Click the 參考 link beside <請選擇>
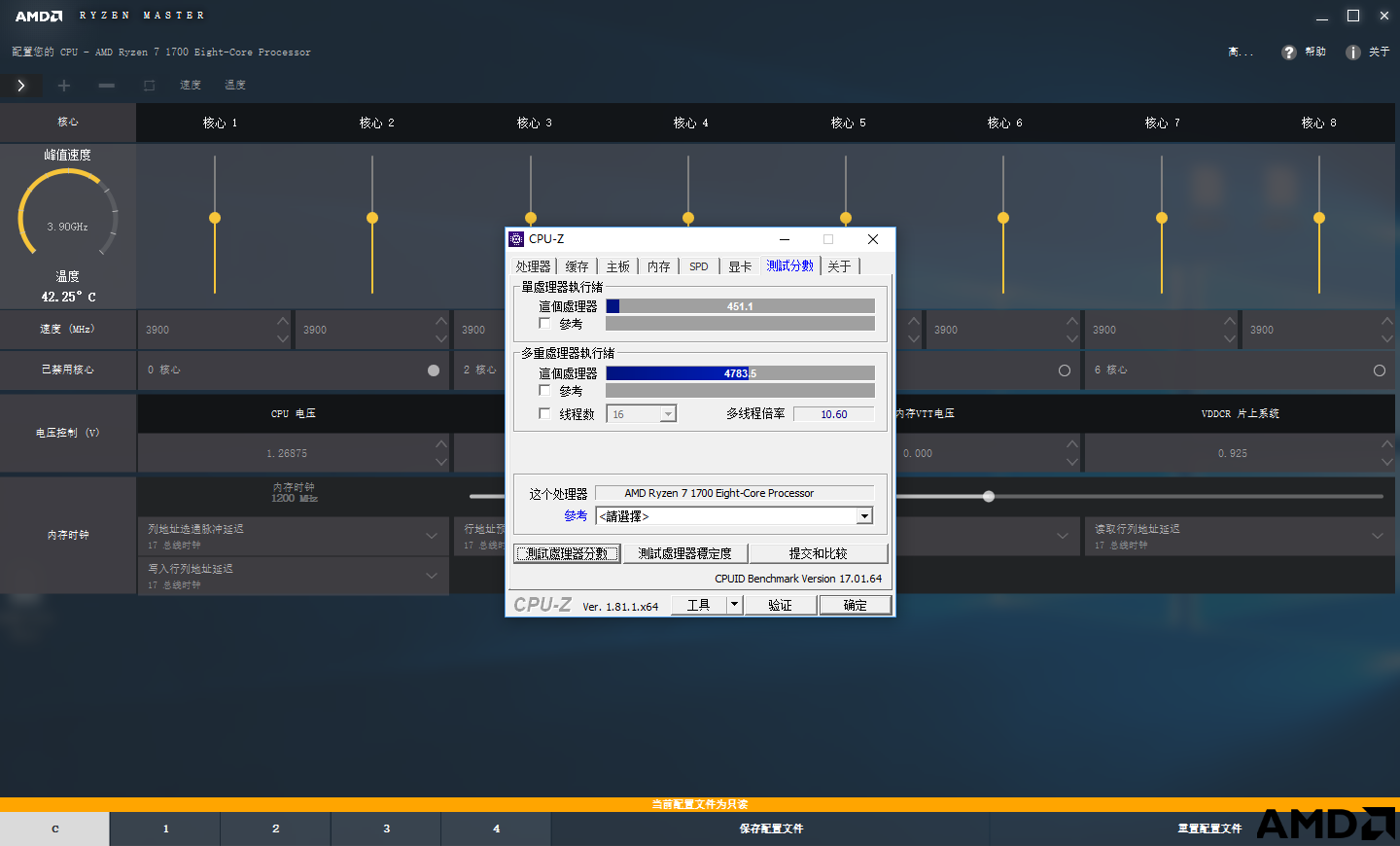The width and height of the screenshot is (1400, 846). (576, 516)
